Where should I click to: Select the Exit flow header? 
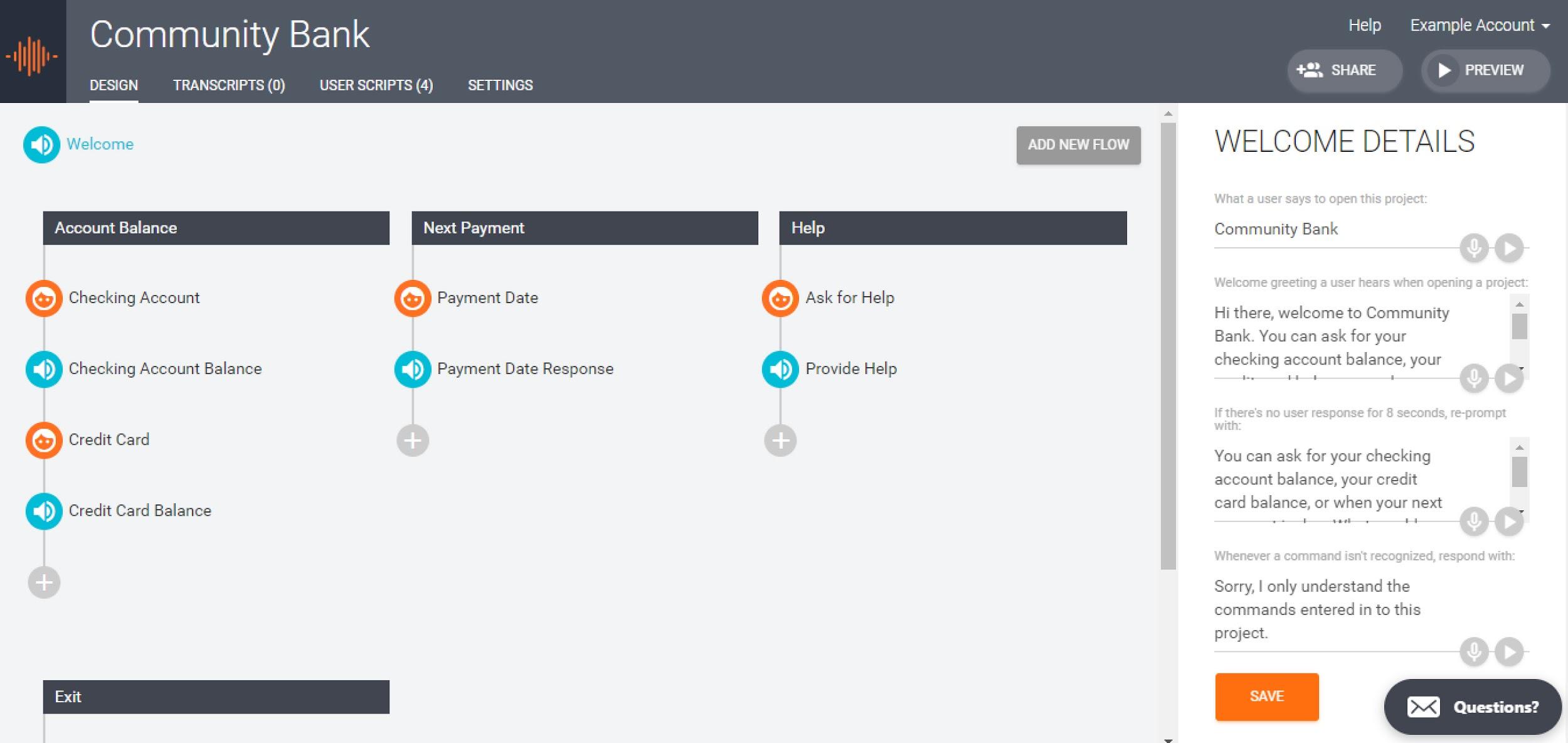coord(216,697)
